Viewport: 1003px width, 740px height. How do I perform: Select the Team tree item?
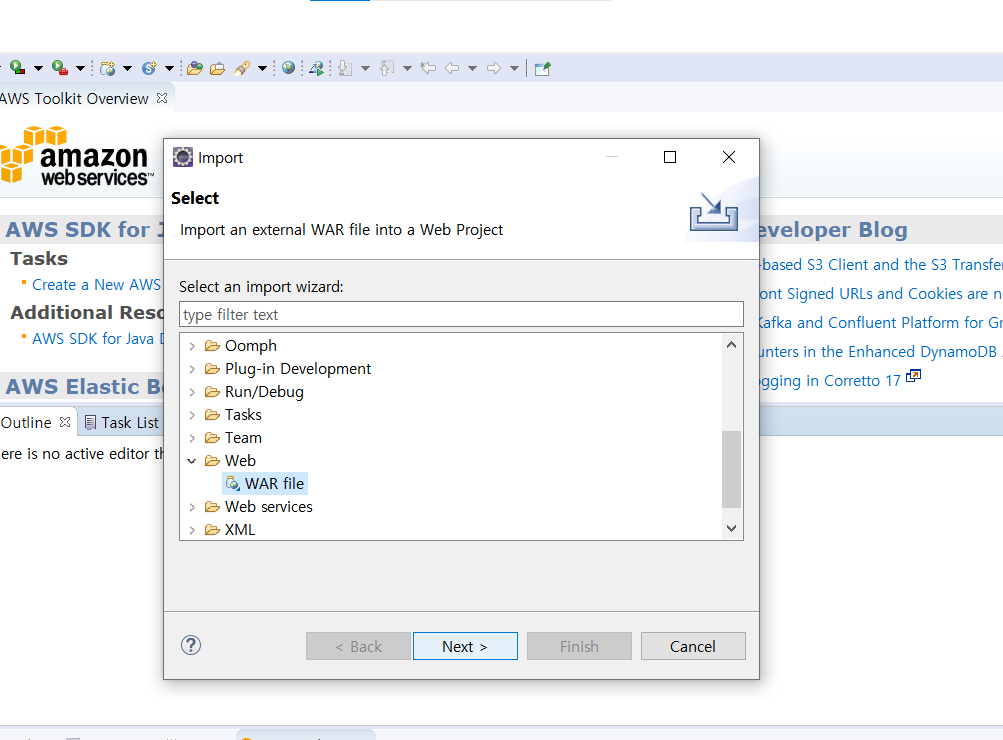pos(233,438)
